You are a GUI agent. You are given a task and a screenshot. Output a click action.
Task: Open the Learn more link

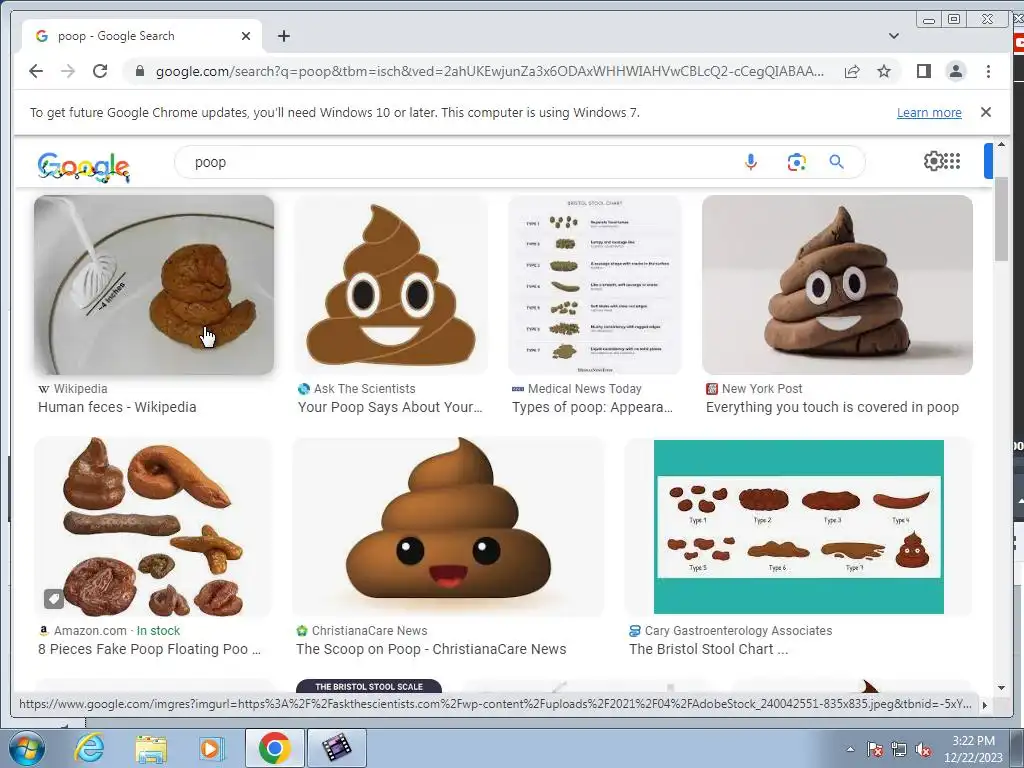coord(929,112)
